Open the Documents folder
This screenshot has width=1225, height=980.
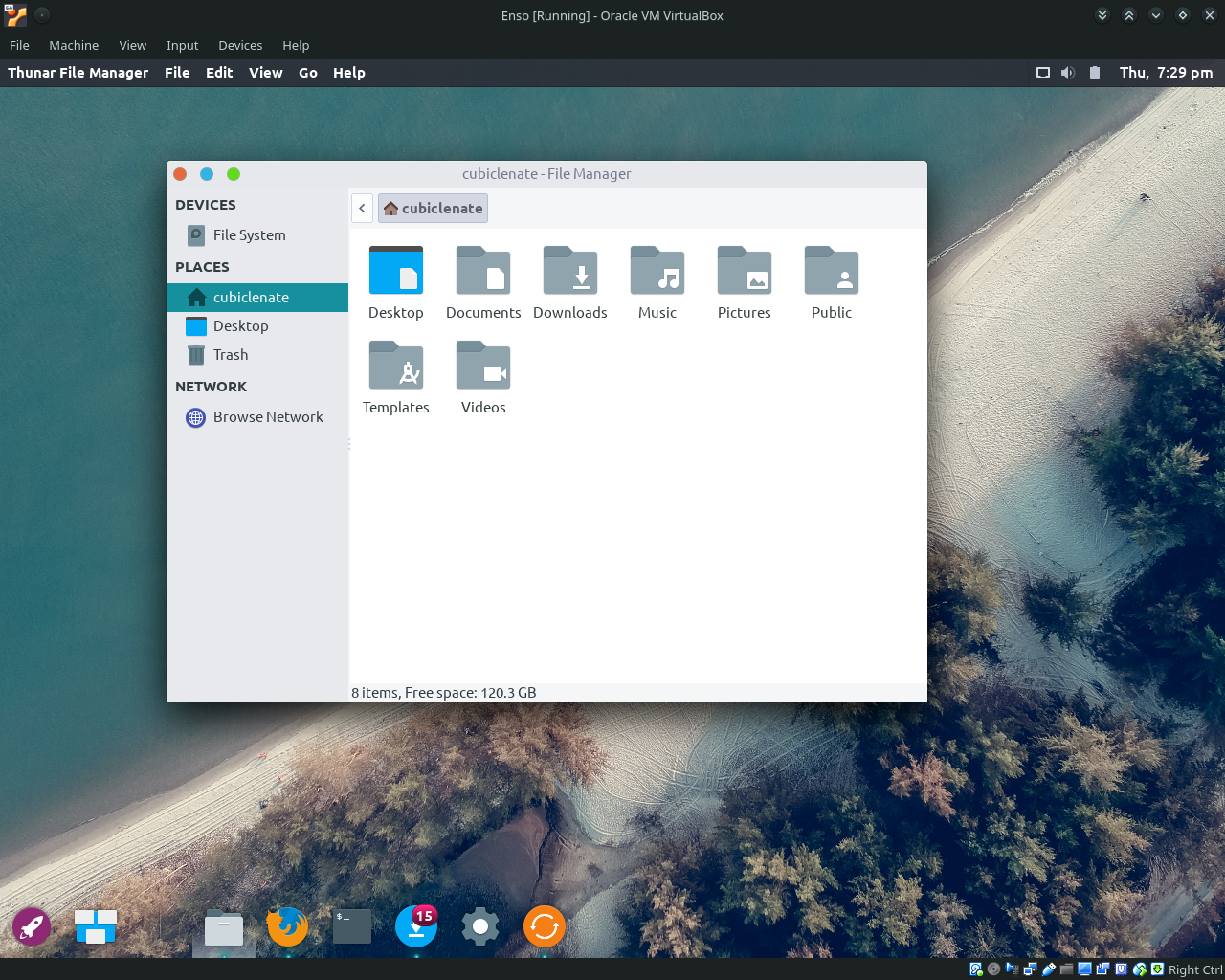pos(483,280)
